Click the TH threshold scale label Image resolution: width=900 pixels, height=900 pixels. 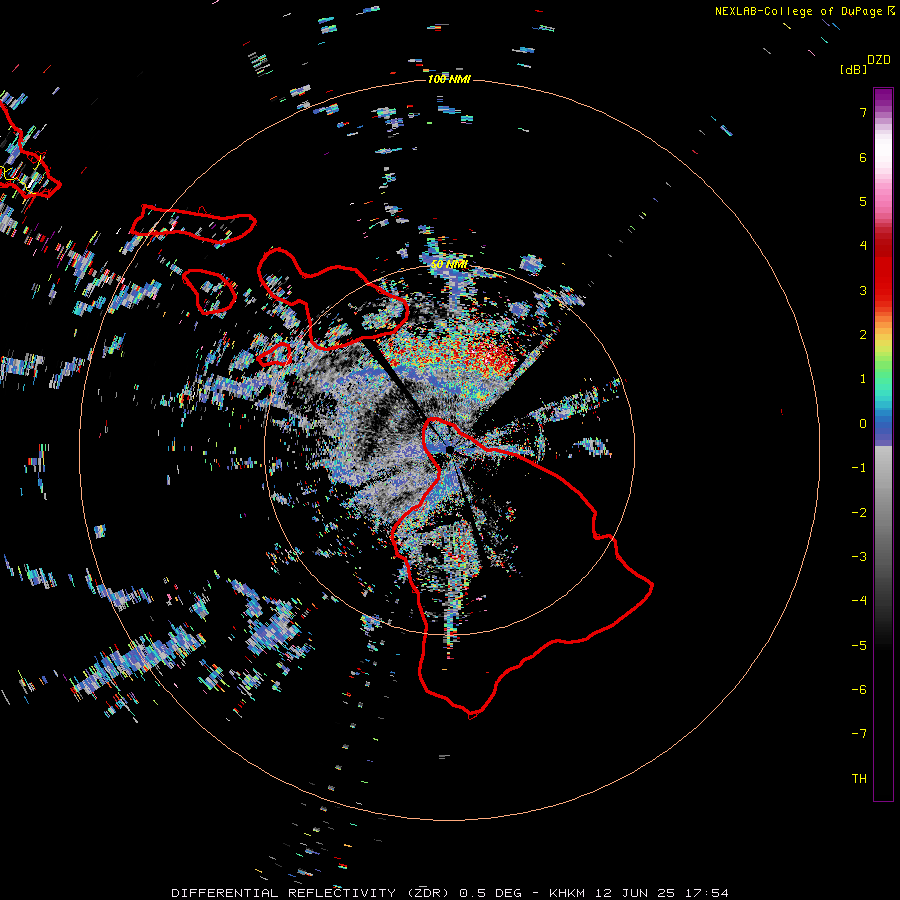click(859, 779)
